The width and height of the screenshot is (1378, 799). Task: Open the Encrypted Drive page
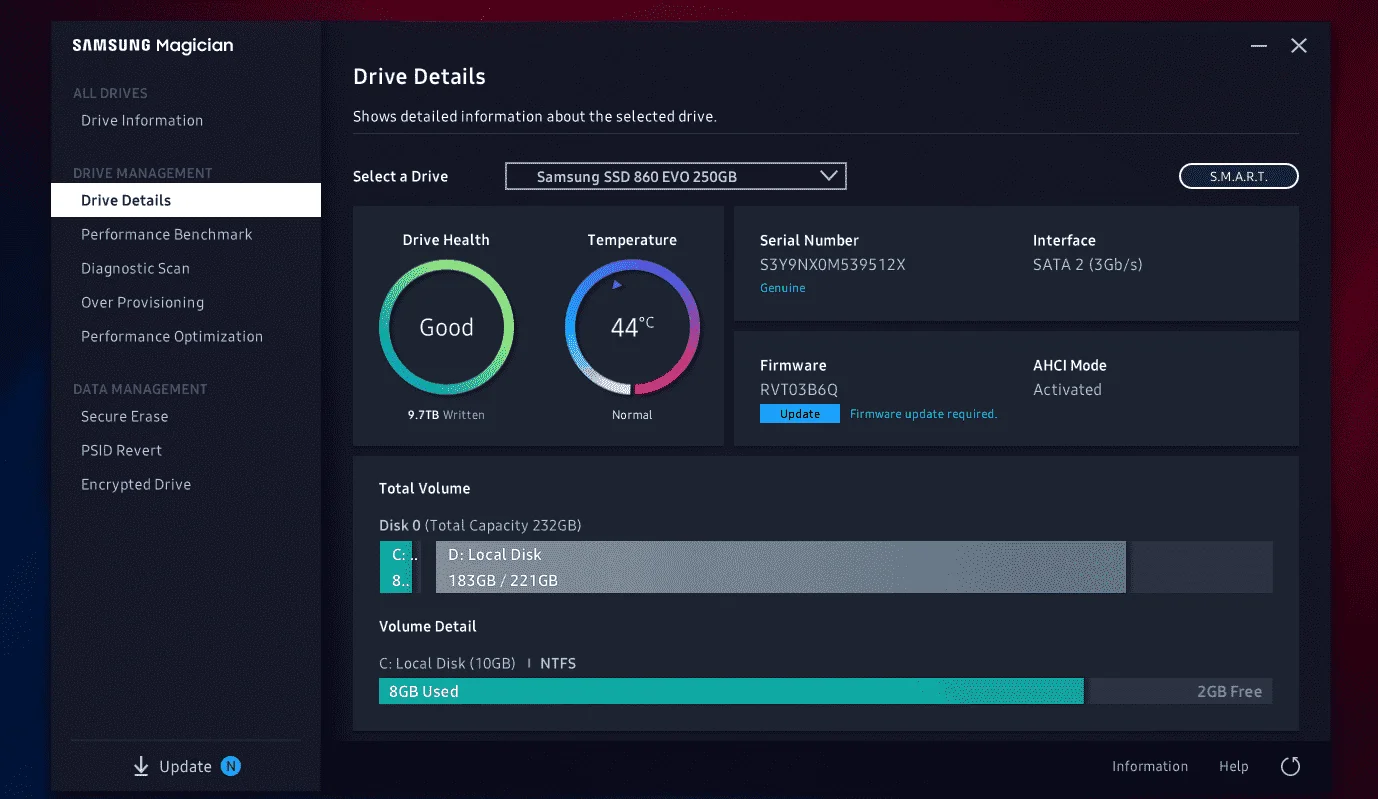(x=136, y=485)
